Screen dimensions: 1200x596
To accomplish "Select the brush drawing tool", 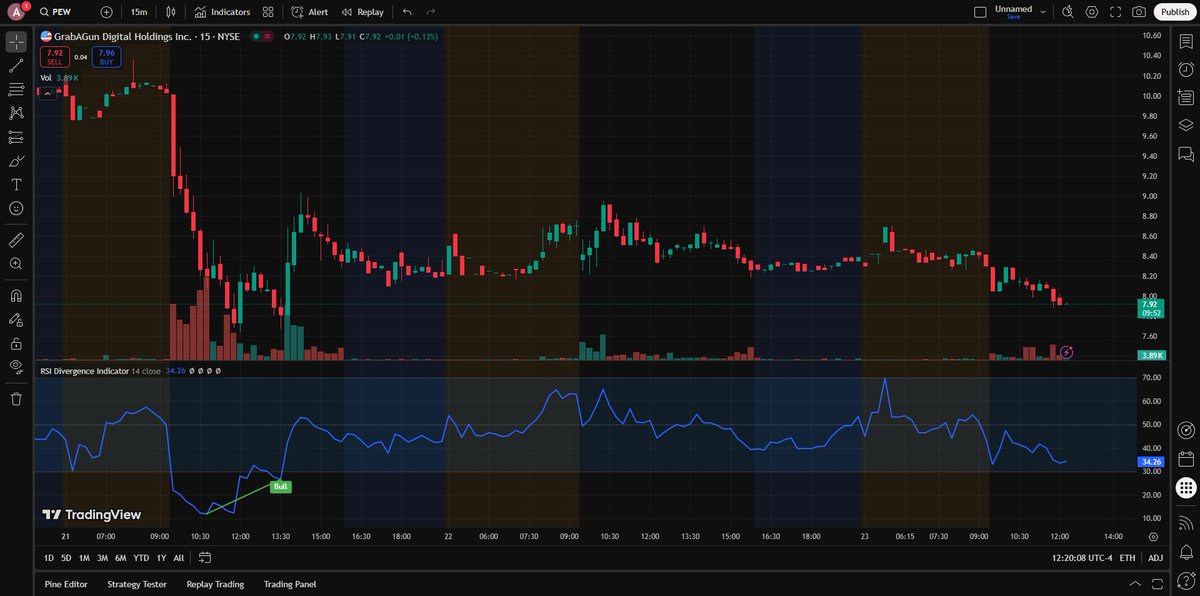I will tap(16, 161).
